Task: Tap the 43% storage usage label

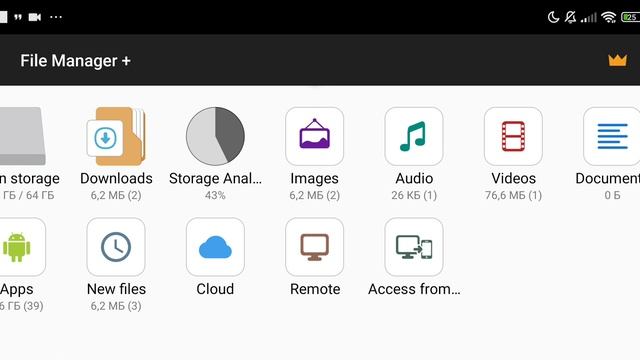Action: tap(215, 196)
